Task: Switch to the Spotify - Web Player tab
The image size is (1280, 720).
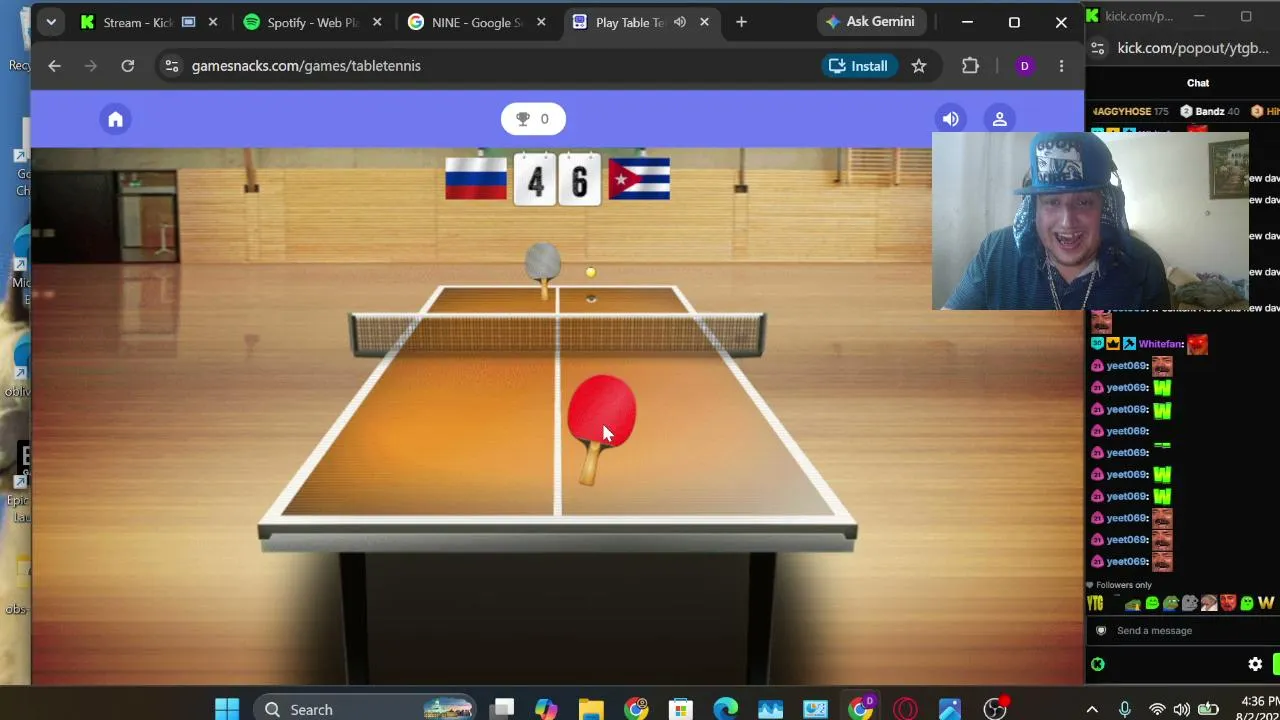Action: pos(311,22)
